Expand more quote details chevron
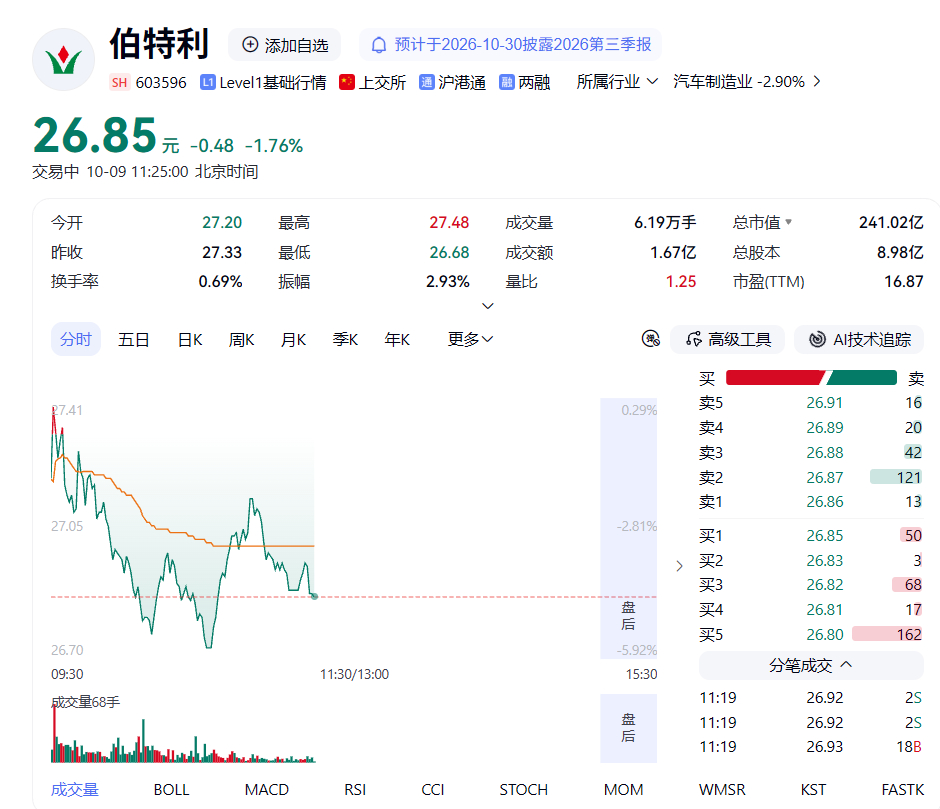Viewport: 940px width, 809px height. point(488,306)
